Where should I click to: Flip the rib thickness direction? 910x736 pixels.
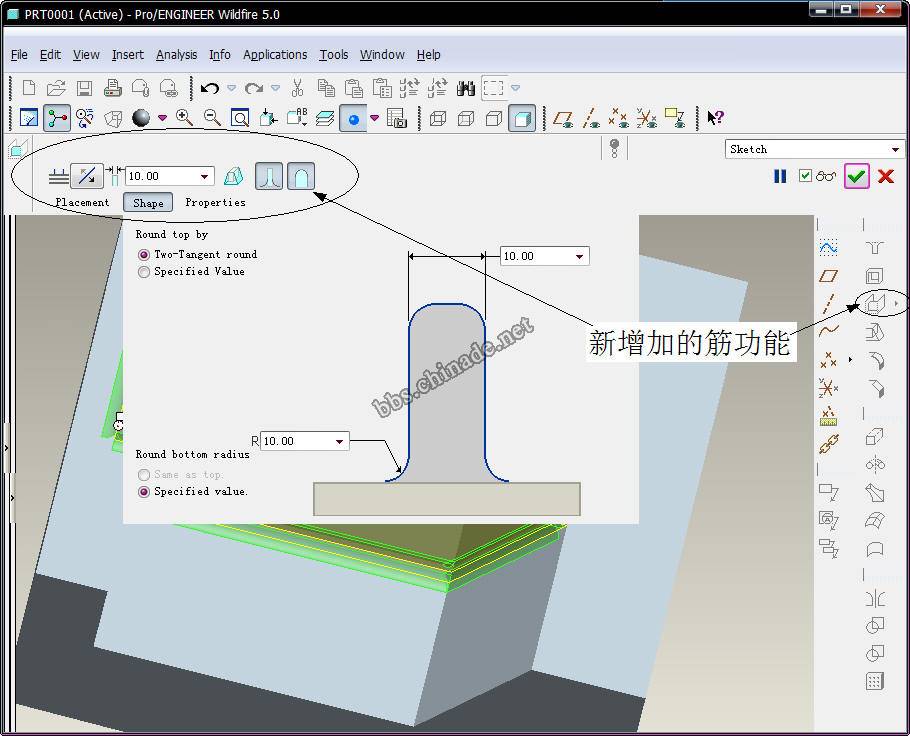86,175
